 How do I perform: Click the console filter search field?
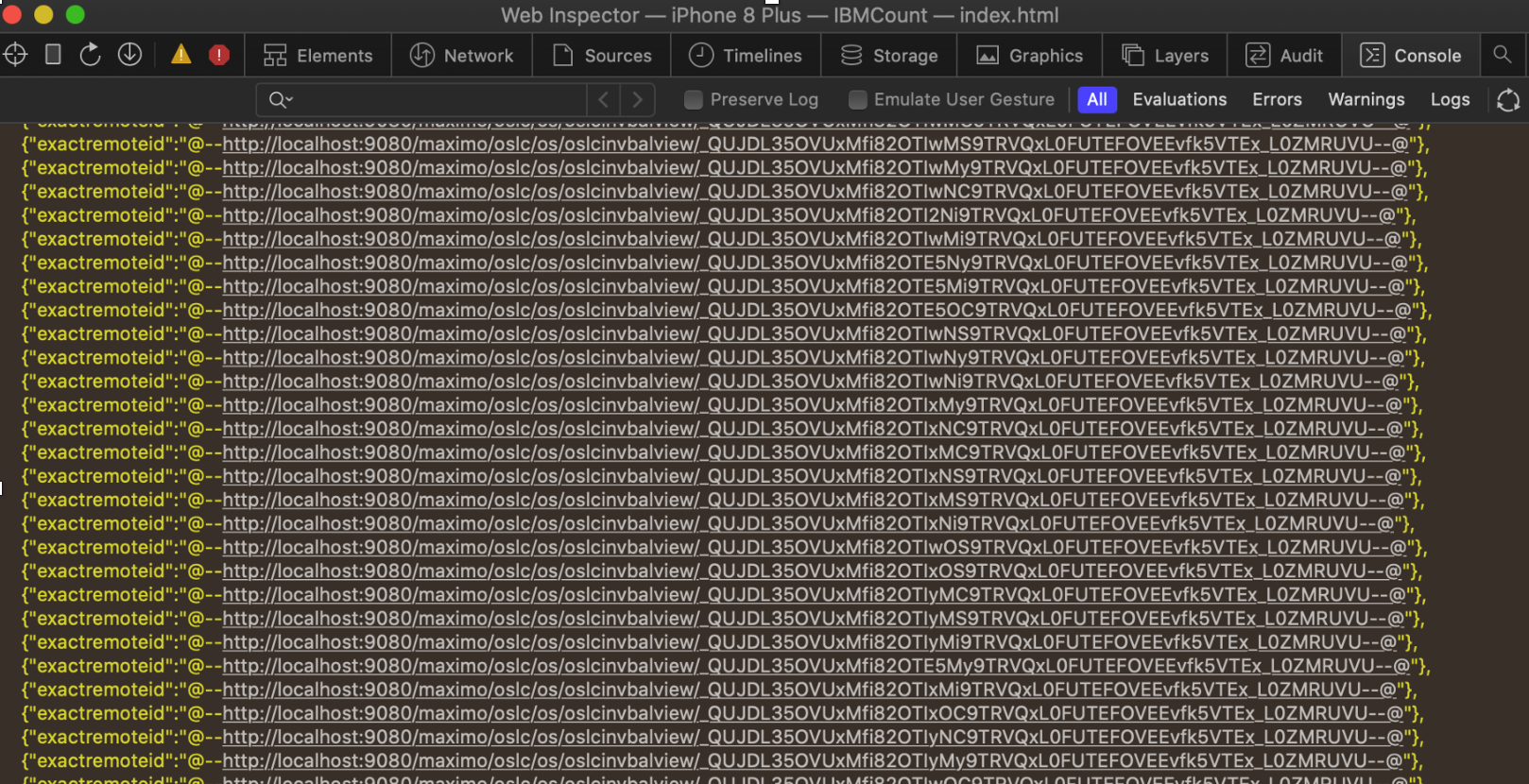point(421,99)
